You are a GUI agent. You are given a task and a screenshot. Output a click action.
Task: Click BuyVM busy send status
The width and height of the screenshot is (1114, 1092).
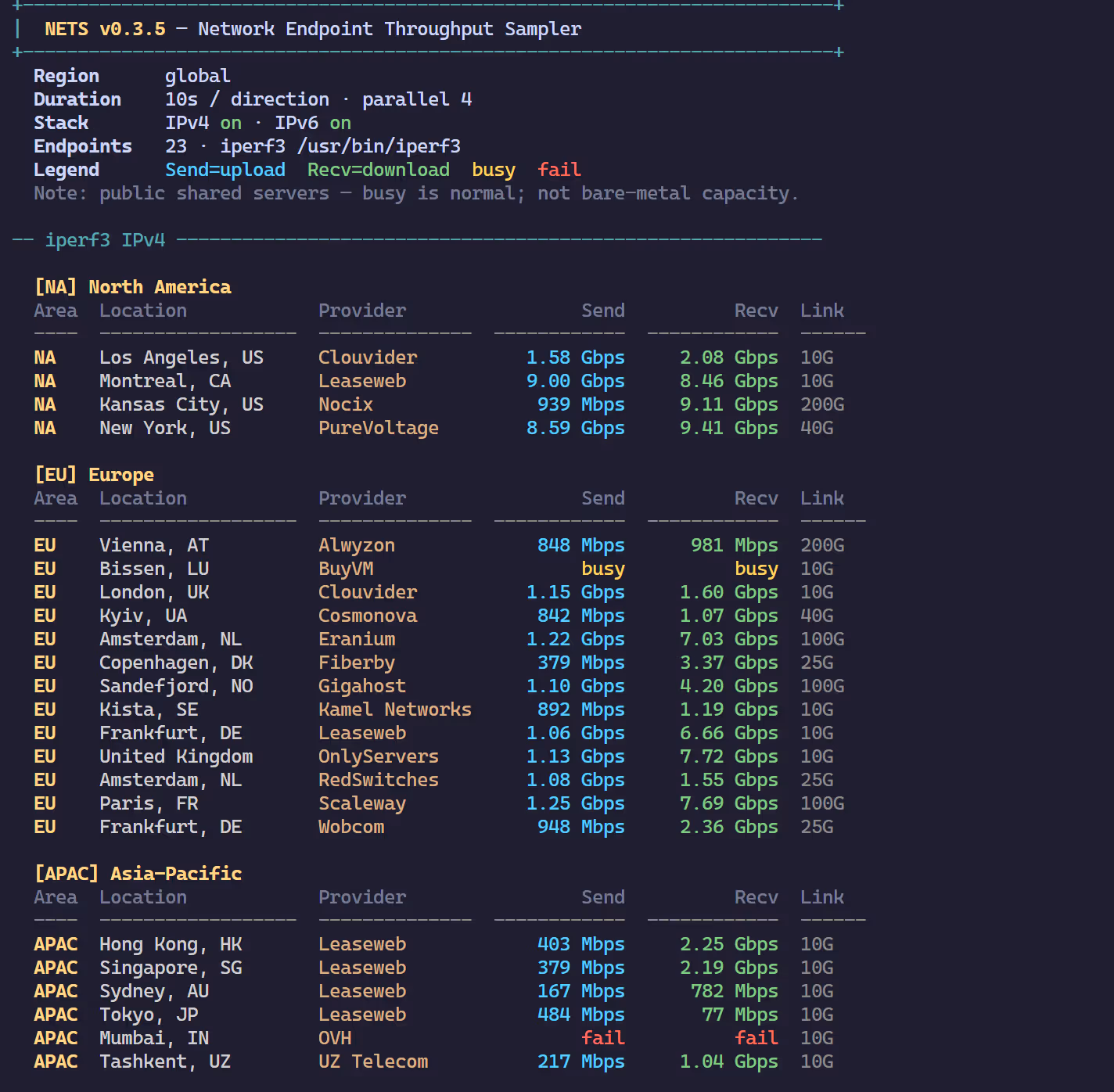click(x=603, y=569)
